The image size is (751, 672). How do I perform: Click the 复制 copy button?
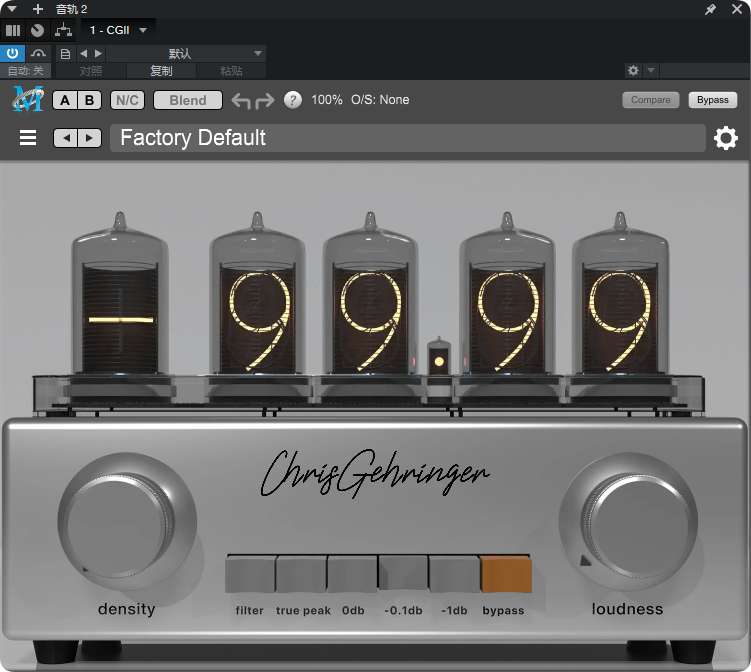pyautogui.click(x=161, y=71)
